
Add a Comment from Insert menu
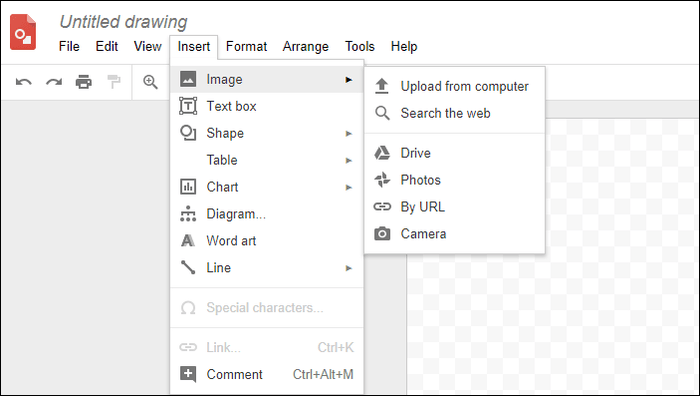[x=267, y=374]
